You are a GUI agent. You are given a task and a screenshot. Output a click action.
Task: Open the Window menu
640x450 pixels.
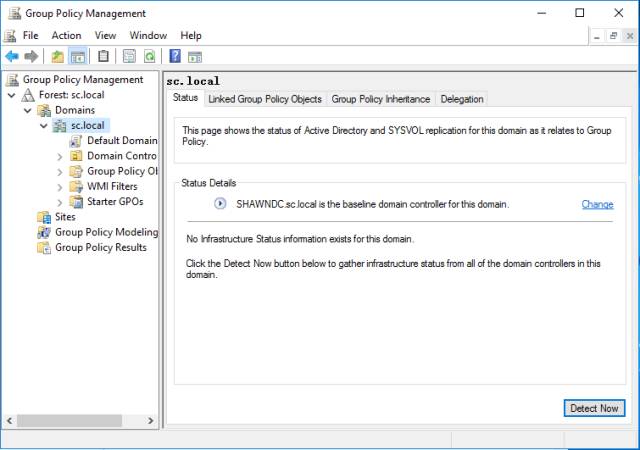(148, 36)
